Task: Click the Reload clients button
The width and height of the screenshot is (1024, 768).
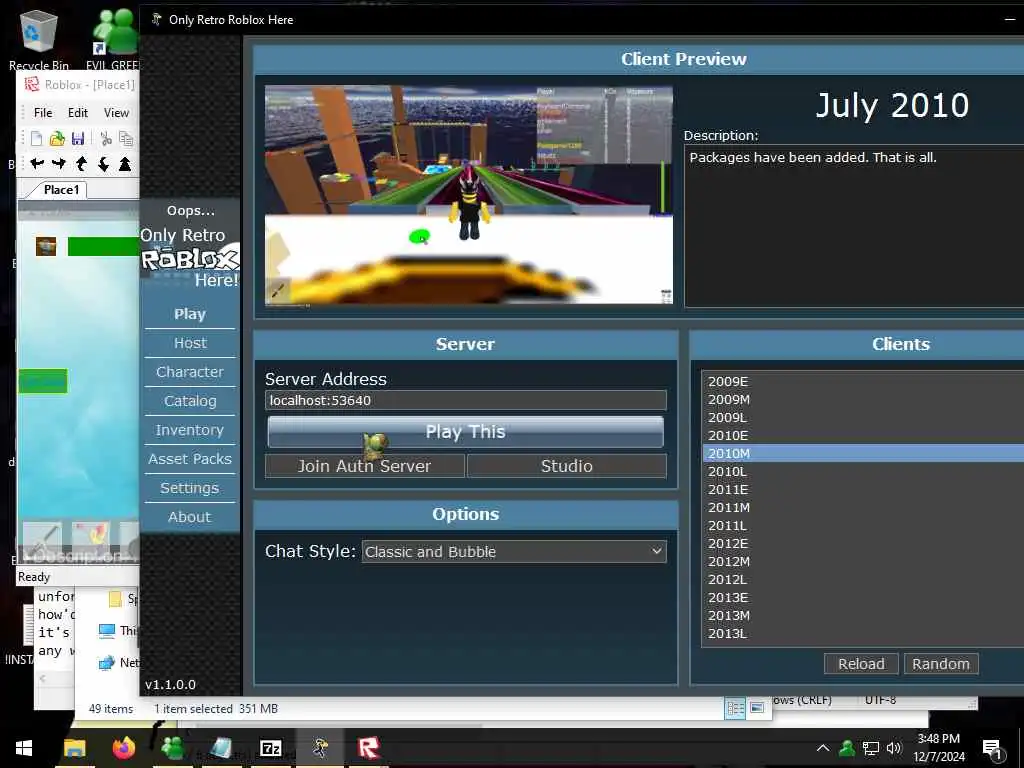Action: pos(861,664)
